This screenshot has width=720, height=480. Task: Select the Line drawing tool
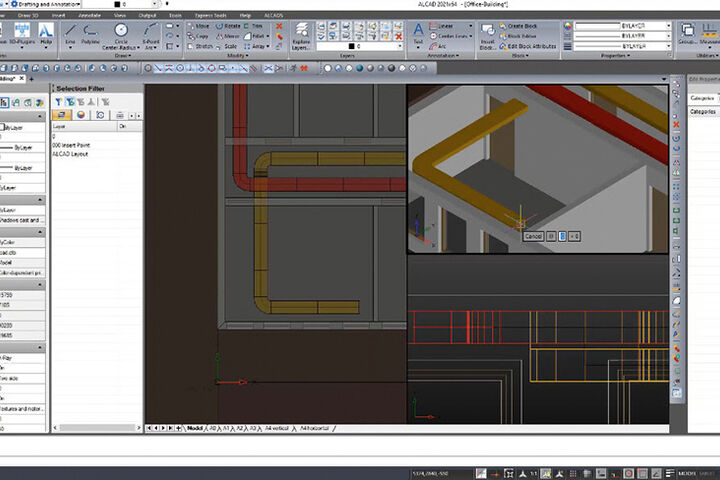pyautogui.click(x=70, y=35)
